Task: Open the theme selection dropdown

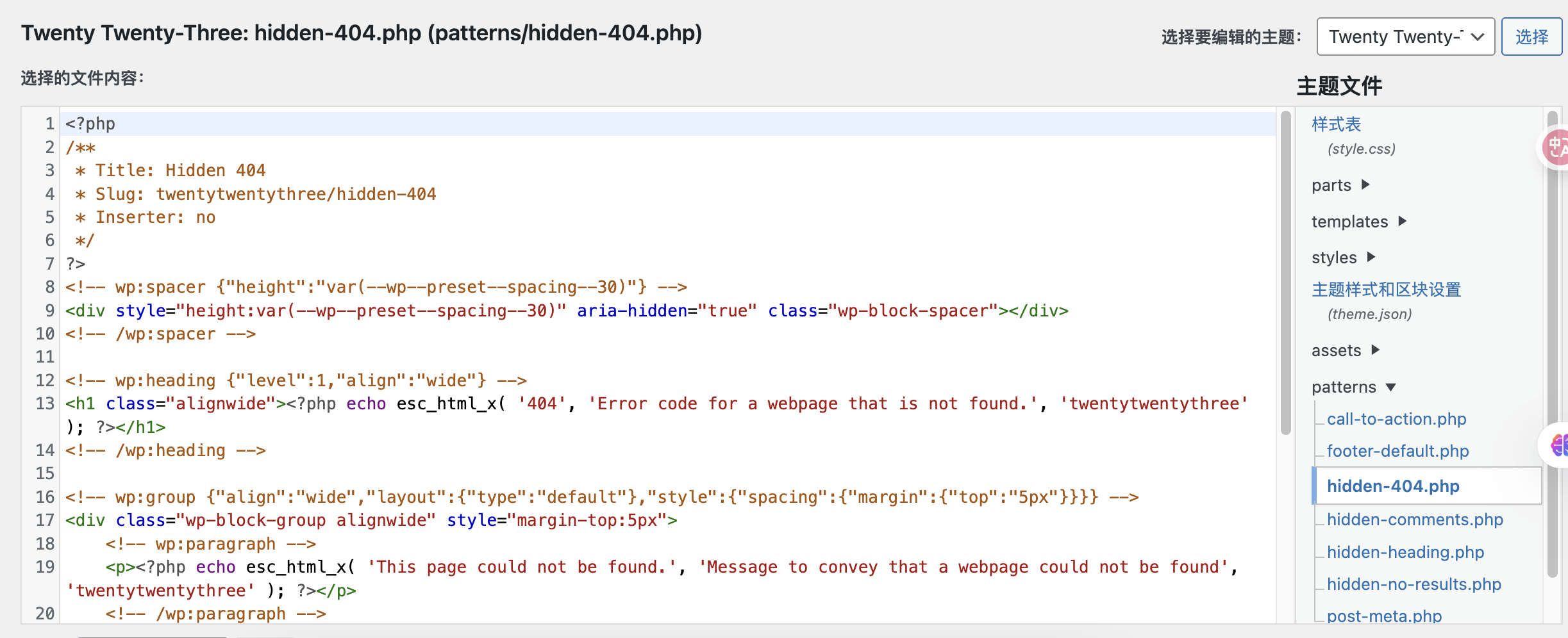Action: (x=1405, y=37)
